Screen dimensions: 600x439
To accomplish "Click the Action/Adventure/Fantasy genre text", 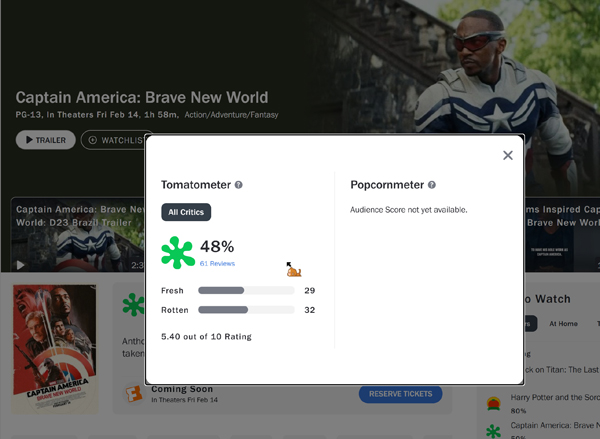I will click(232, 115).
